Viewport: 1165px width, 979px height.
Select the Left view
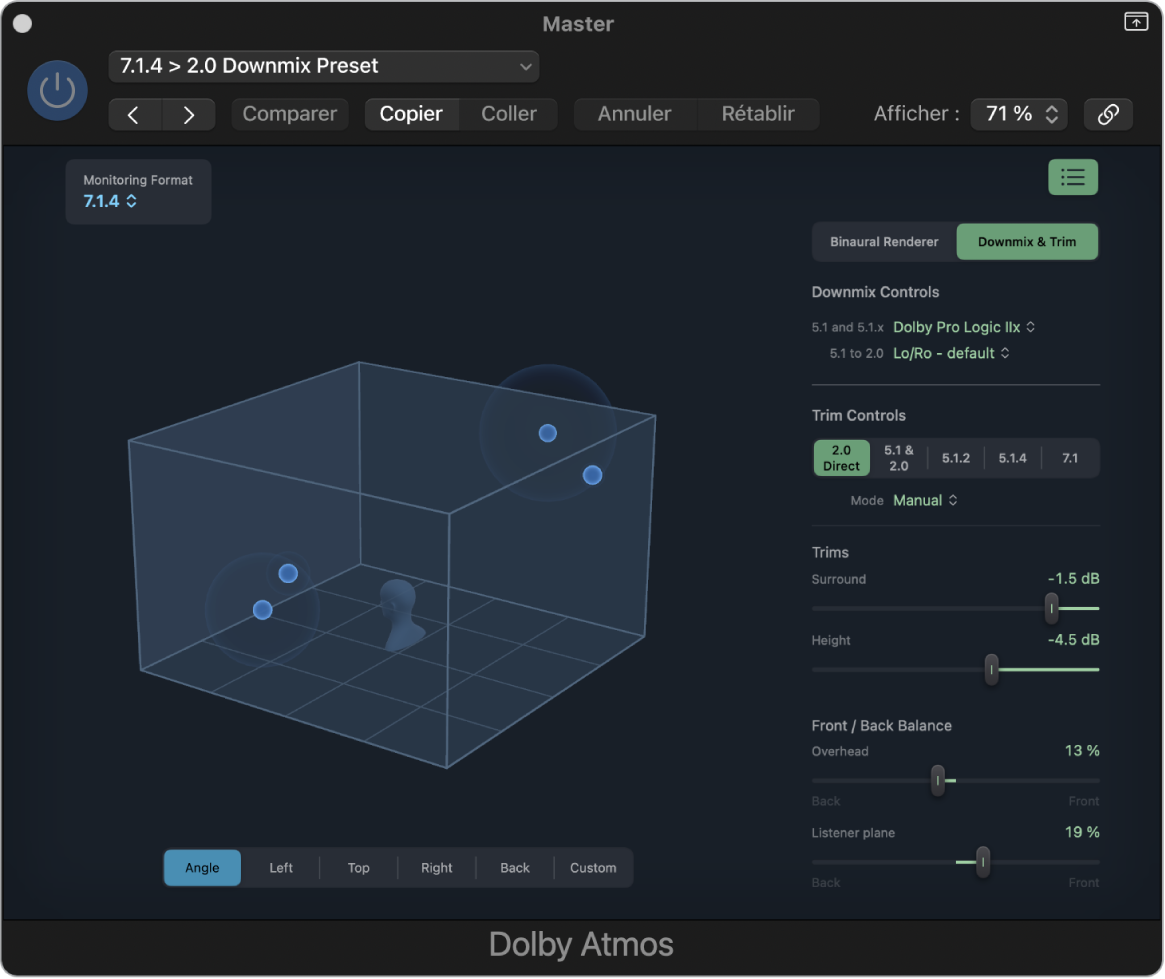click(x=281, y=868)
